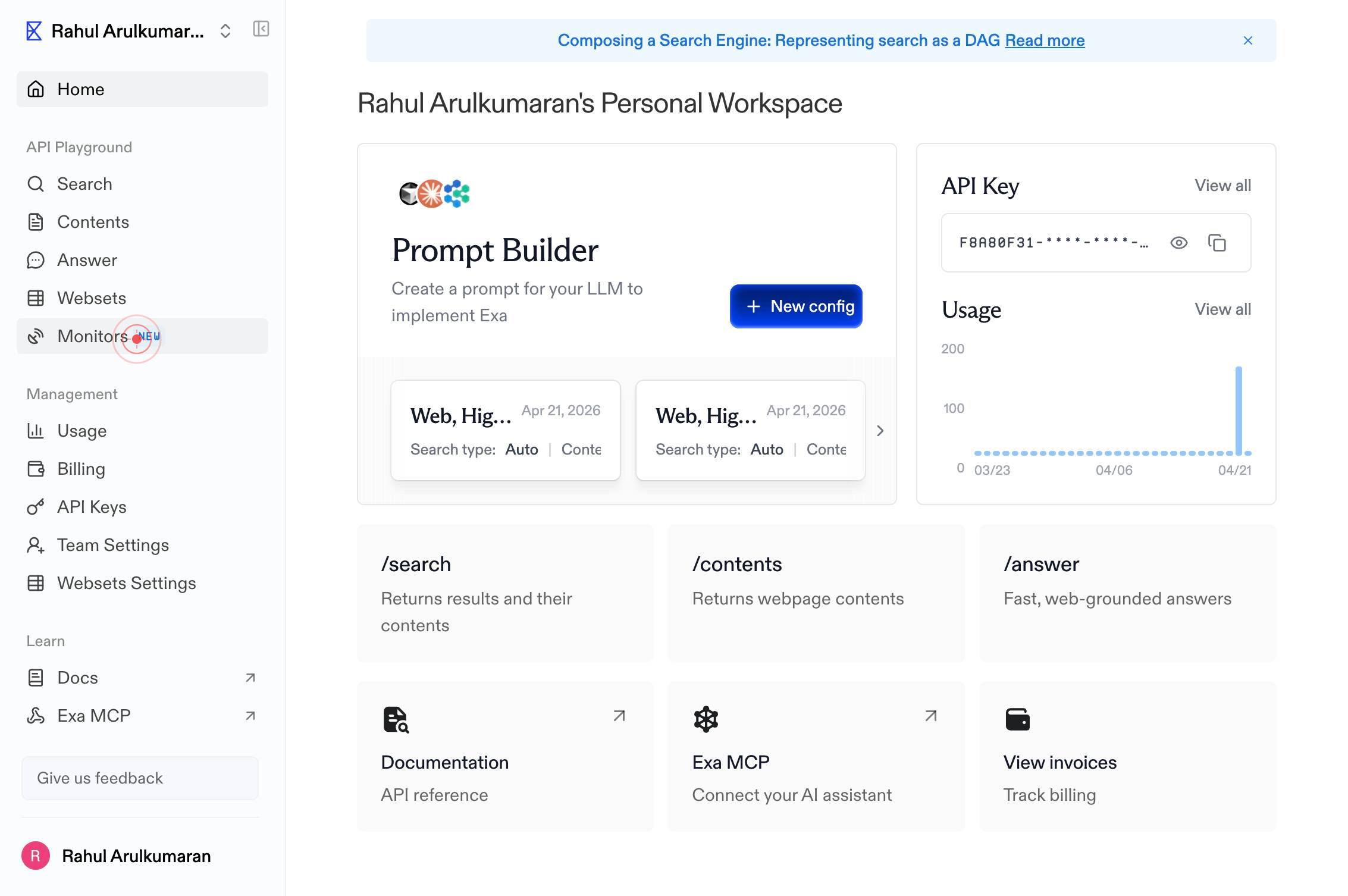Collapse the sidebar panel

[261, 29]
